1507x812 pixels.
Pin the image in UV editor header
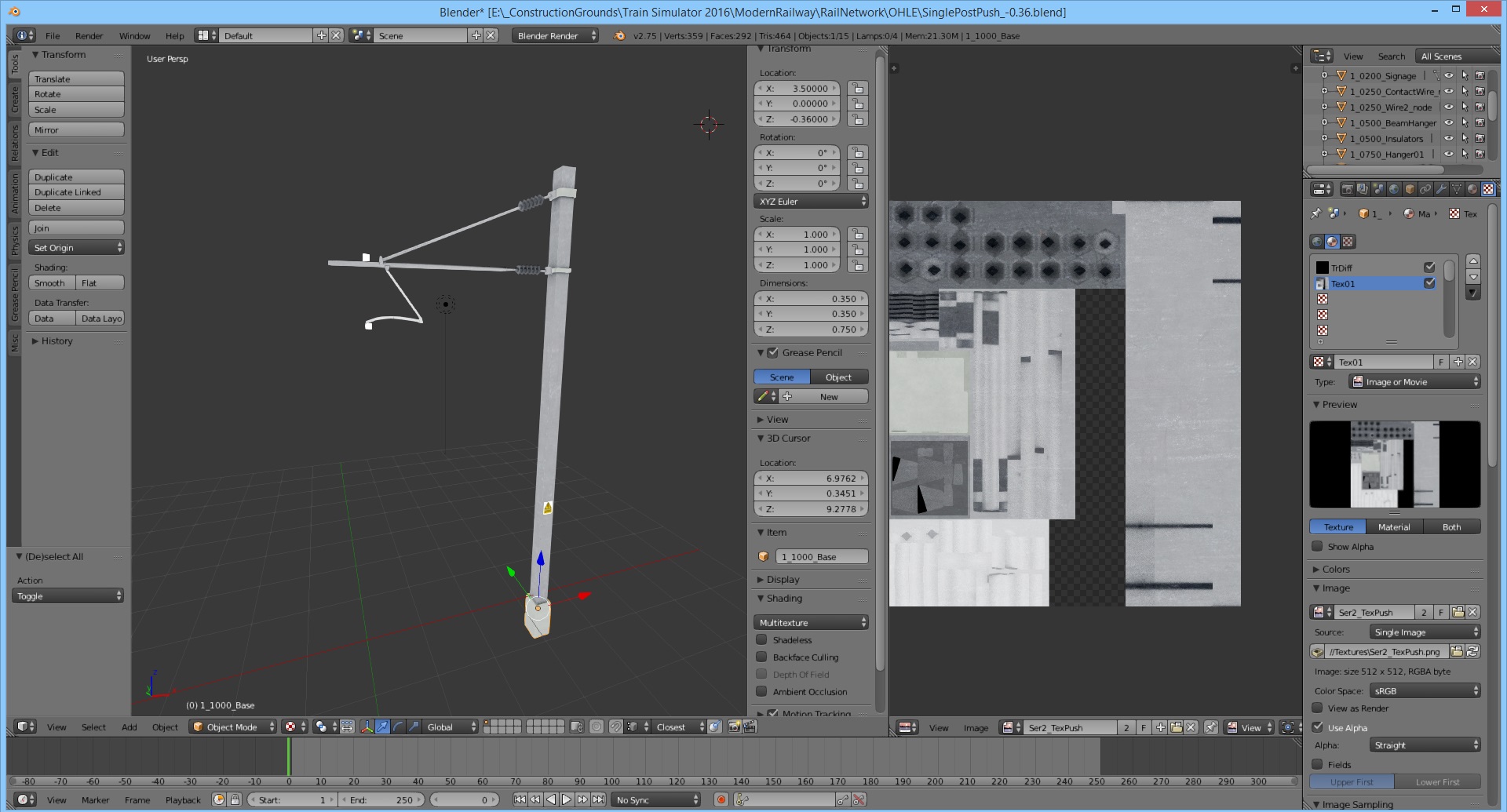coord(1211,727)
